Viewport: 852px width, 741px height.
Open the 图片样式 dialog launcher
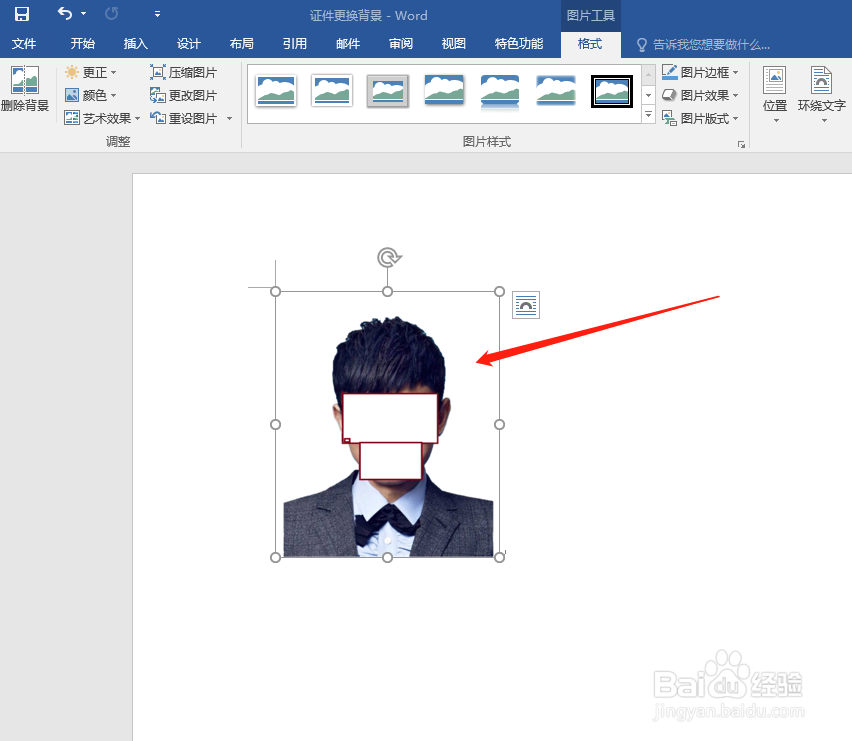coord(741,144)
